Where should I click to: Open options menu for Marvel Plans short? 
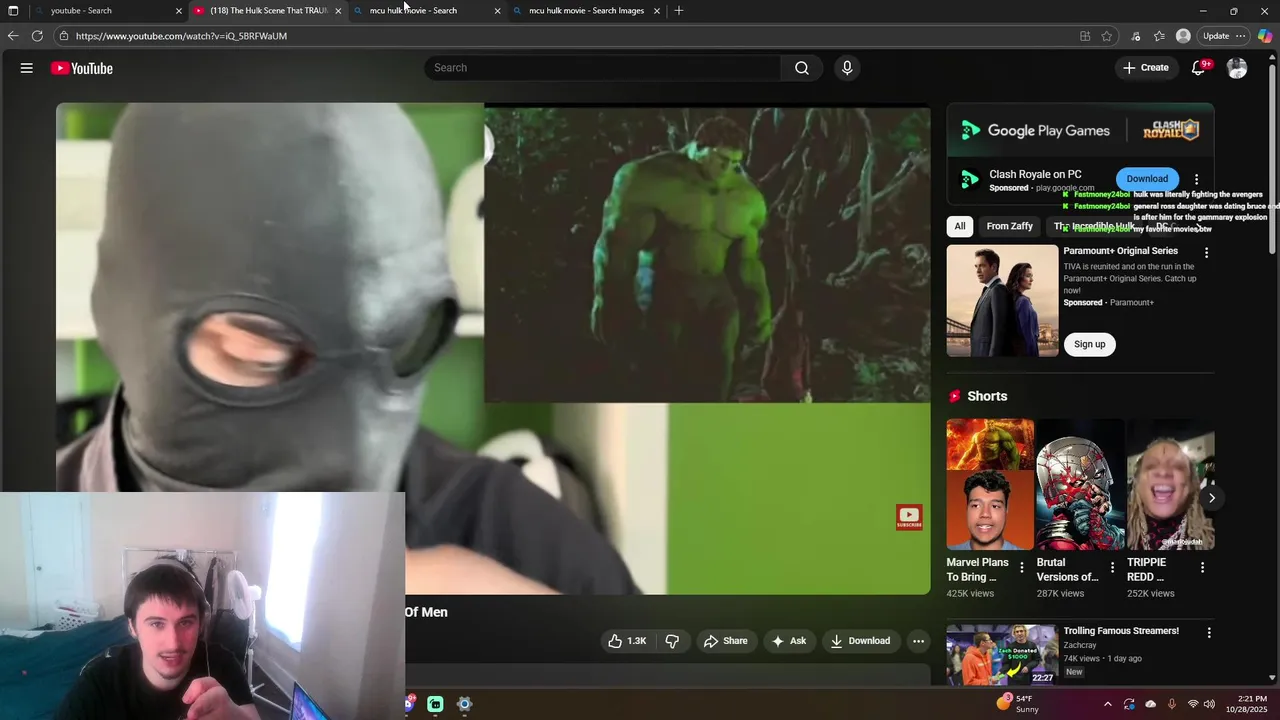(1021, 567)
